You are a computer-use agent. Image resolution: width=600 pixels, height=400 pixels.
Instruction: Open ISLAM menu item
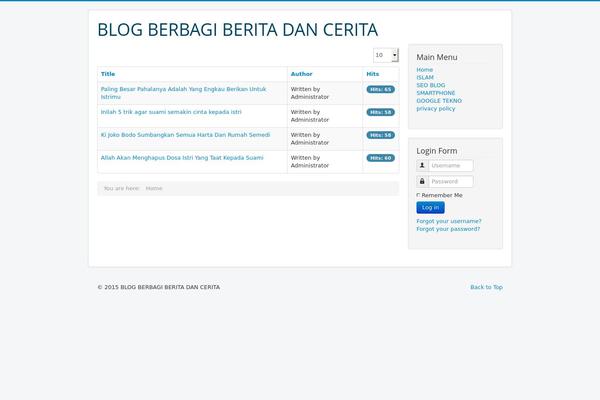point(425,77)
